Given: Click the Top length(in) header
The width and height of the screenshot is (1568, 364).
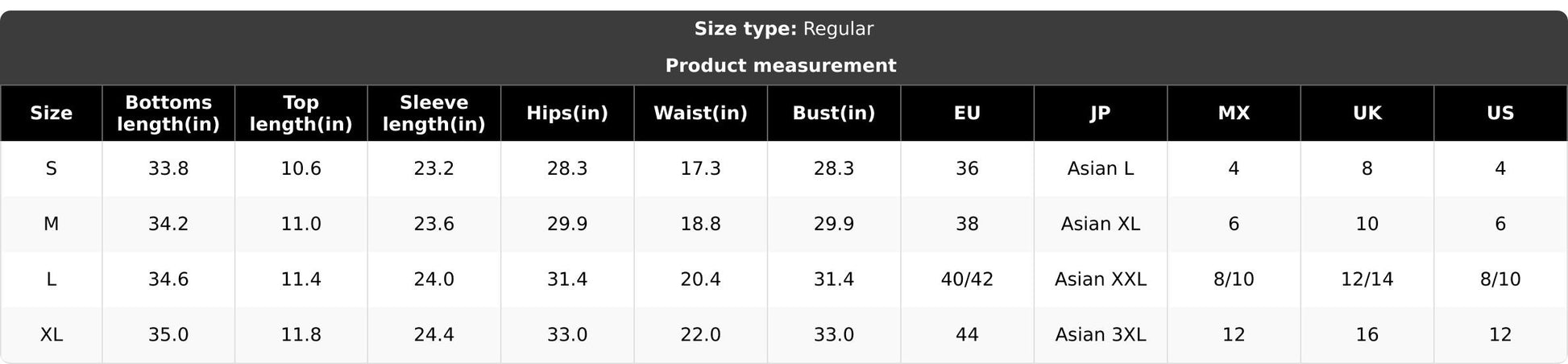Looking at the screenshot, I should (301, 113).
